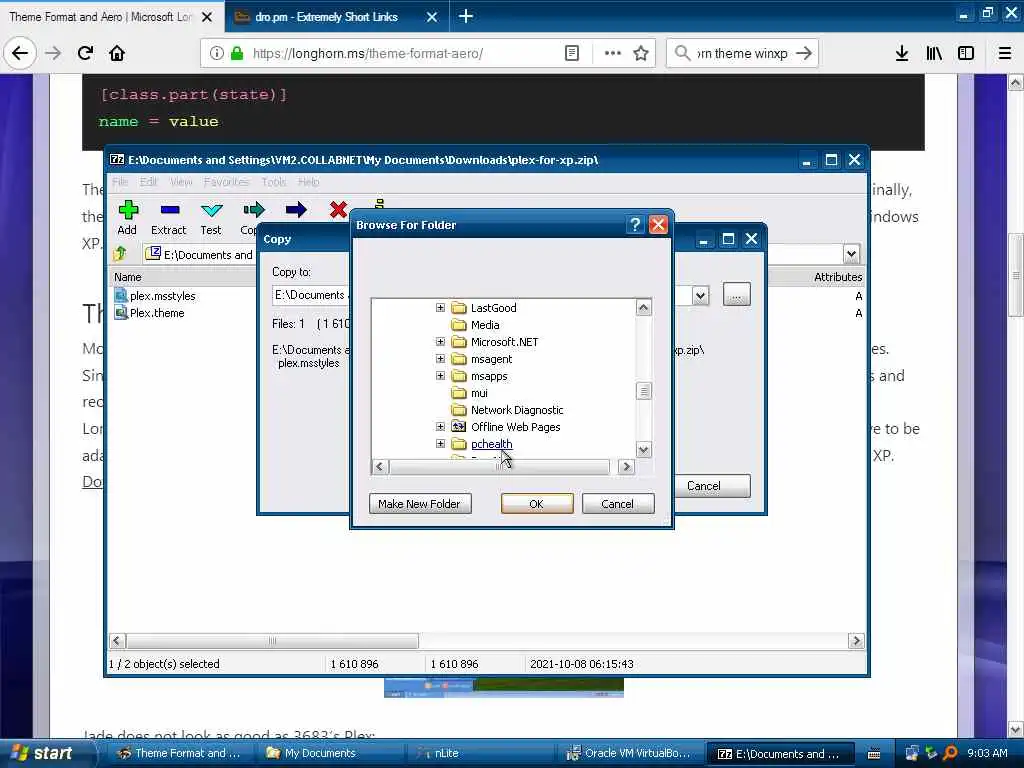Expand the msagent folder

(440, 359)
